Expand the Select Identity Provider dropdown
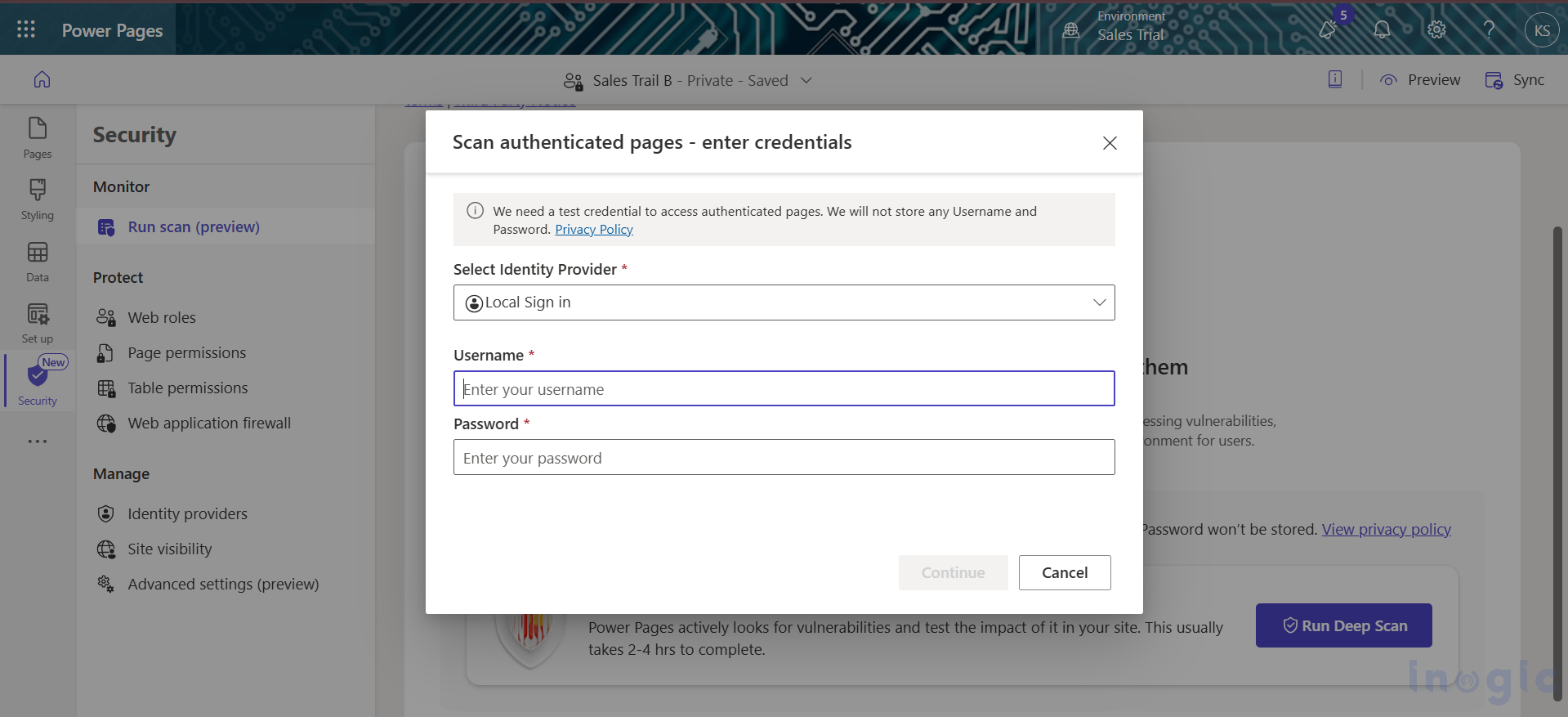 [x=784, y=302]
